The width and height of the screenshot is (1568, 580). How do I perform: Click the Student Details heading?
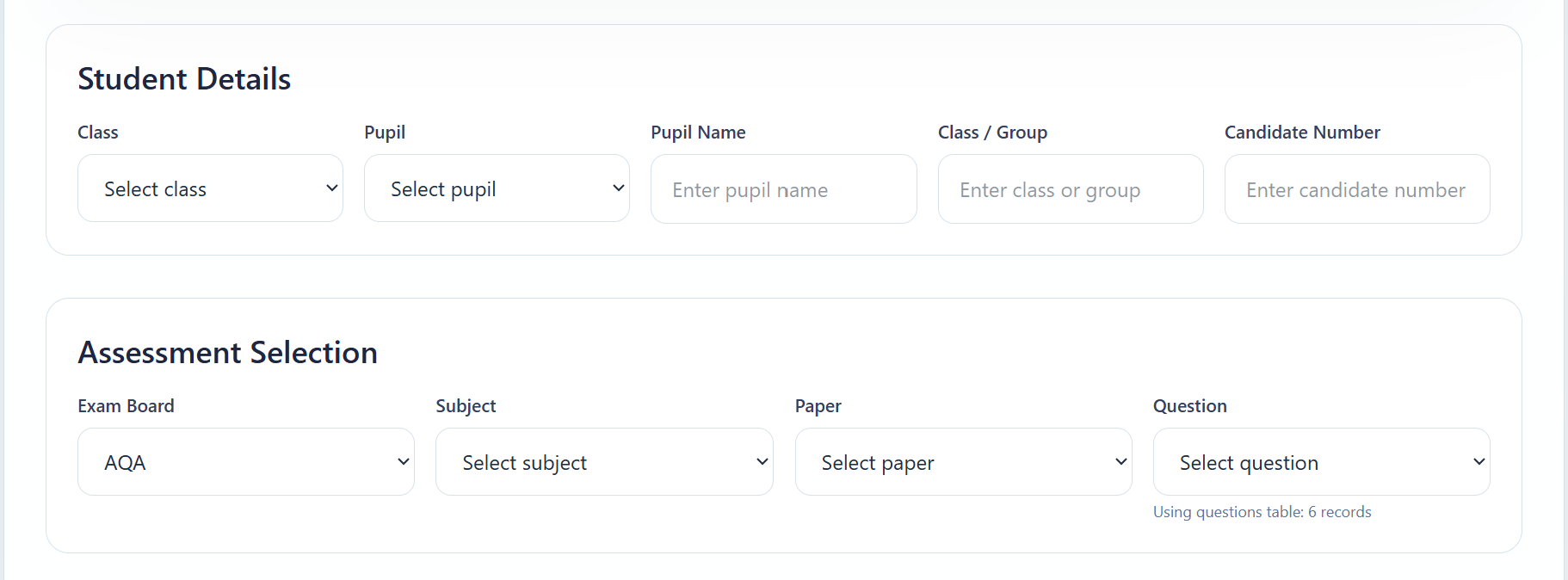(x=184, y=79)
